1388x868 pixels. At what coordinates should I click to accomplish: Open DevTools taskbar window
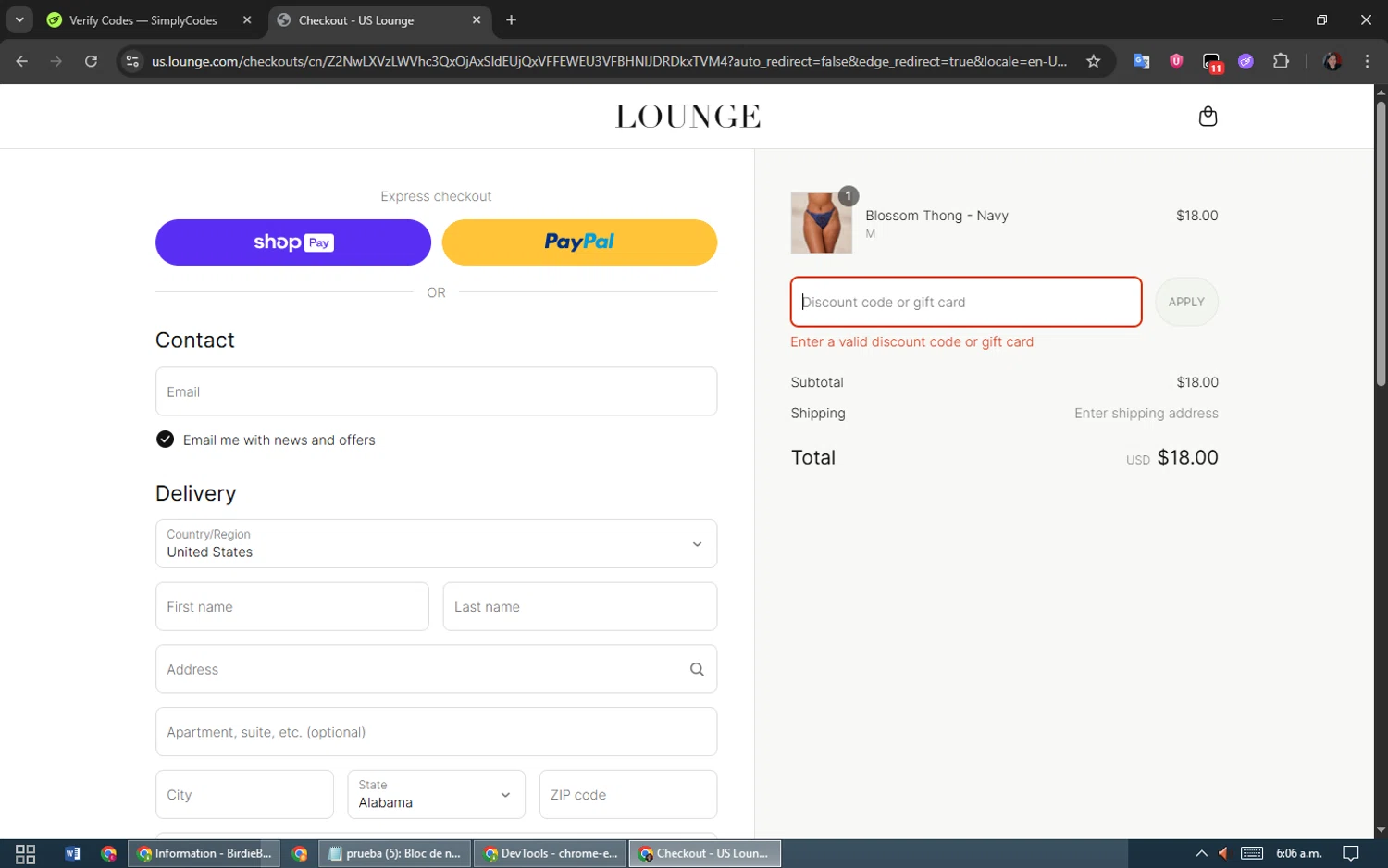pyautogui.click(x=551, y=853)
